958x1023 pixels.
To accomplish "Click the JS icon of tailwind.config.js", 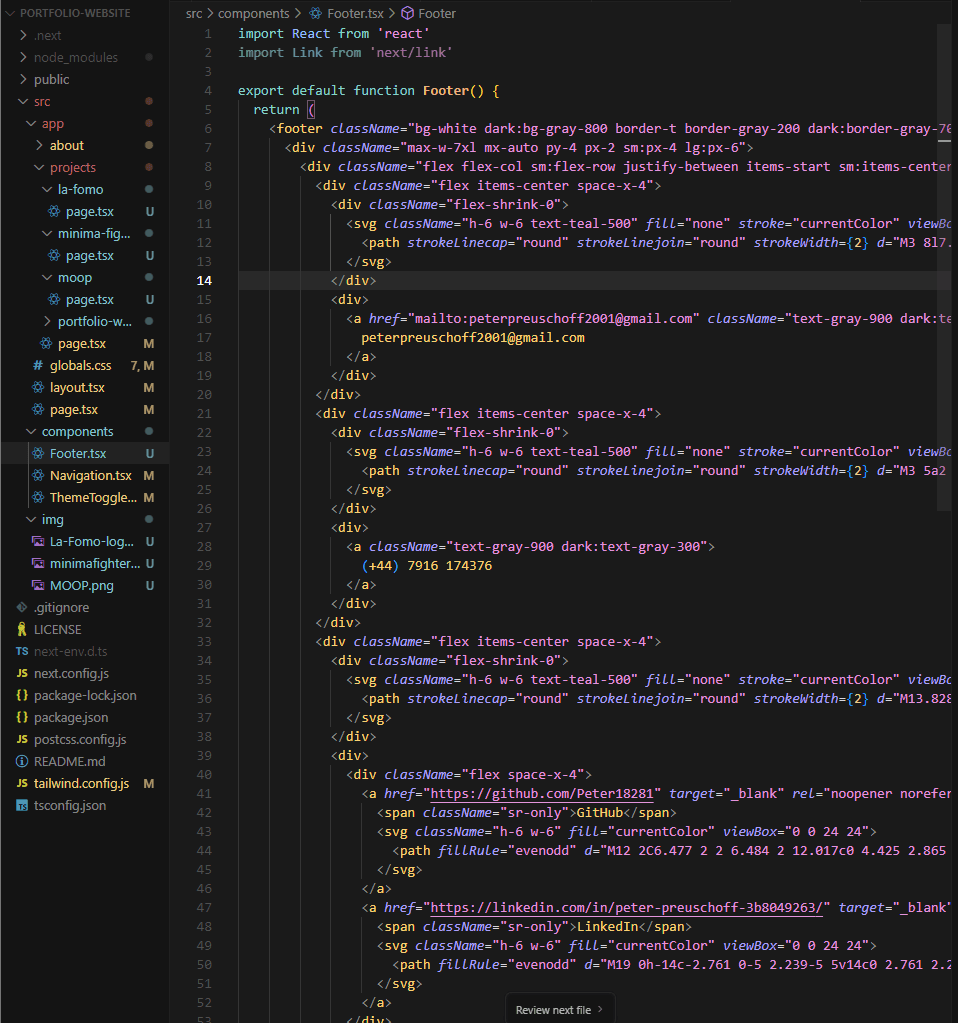I will (22, 783).
